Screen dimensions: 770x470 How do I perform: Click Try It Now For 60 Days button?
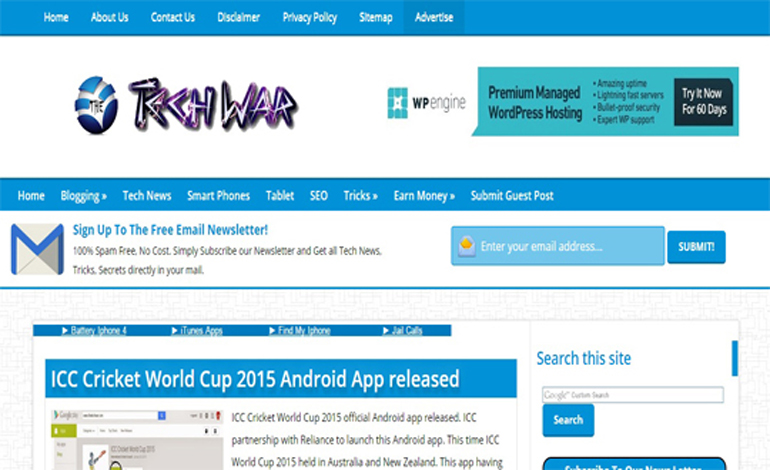click(703, 102)
